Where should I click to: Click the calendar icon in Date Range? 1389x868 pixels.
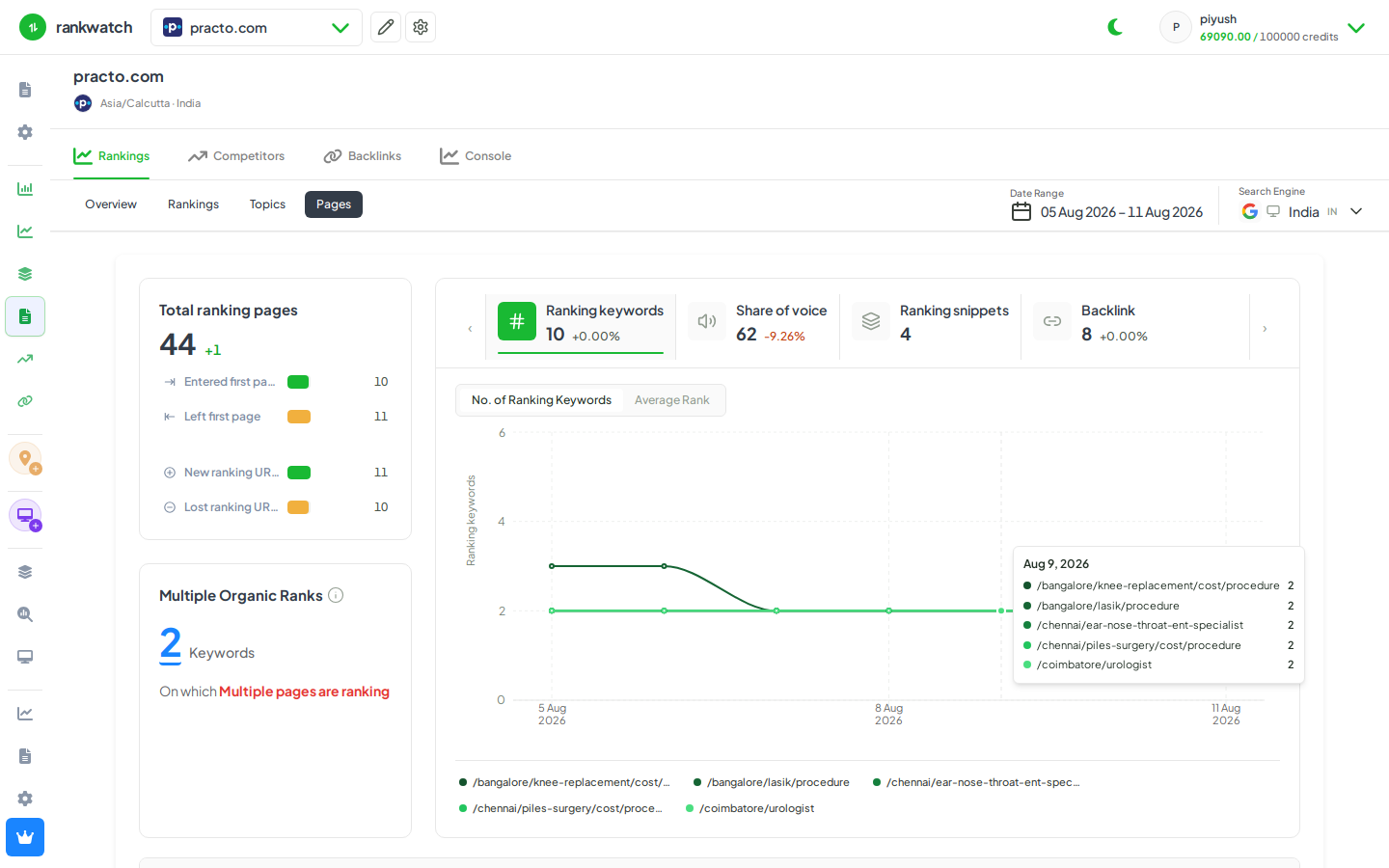tap(1021, 211)
